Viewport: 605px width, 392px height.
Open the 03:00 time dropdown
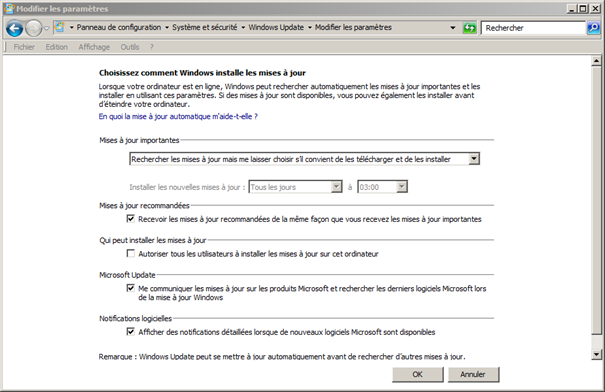[382, 187]
